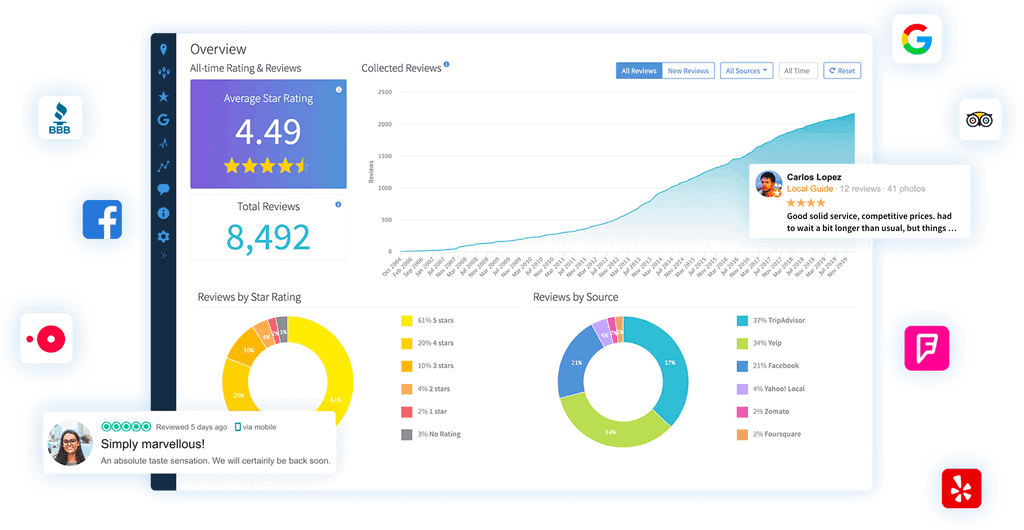Toggle the 61% 5 stars legend swatch
Viewport: 1024px width, 530px height.
point(406,320)
